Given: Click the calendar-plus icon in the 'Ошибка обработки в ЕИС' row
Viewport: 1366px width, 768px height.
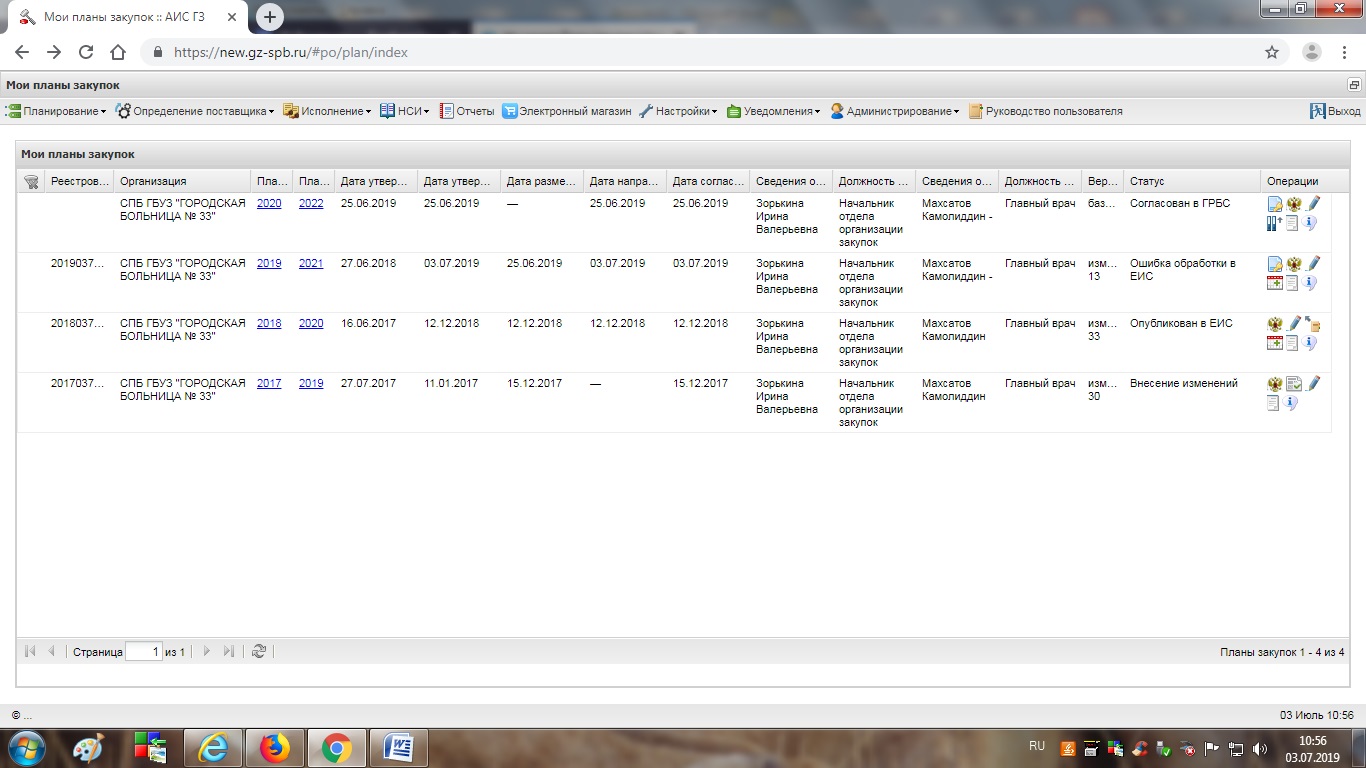Looking at the screenshot, I should pos(1275,283).
